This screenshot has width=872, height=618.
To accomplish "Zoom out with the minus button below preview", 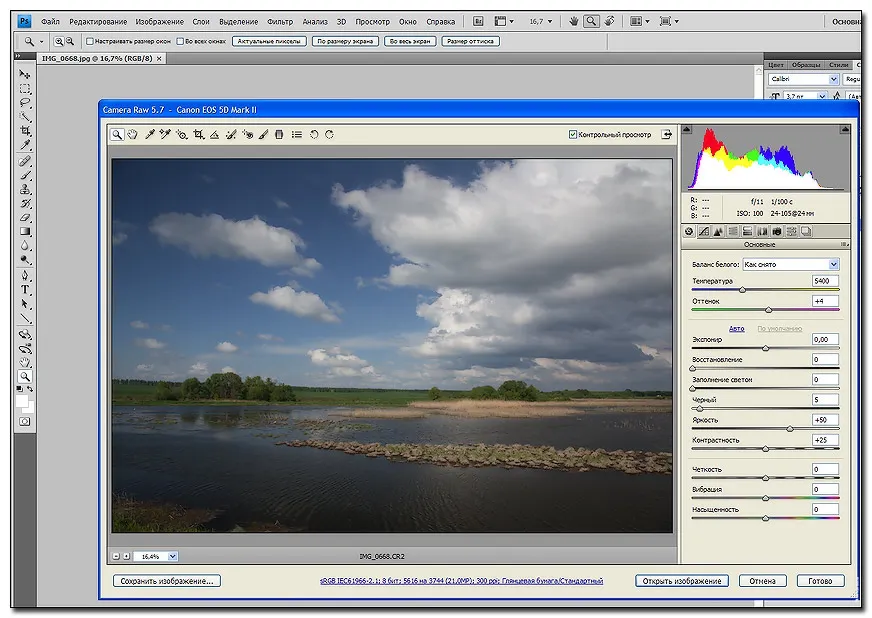I will click(116, 556).
